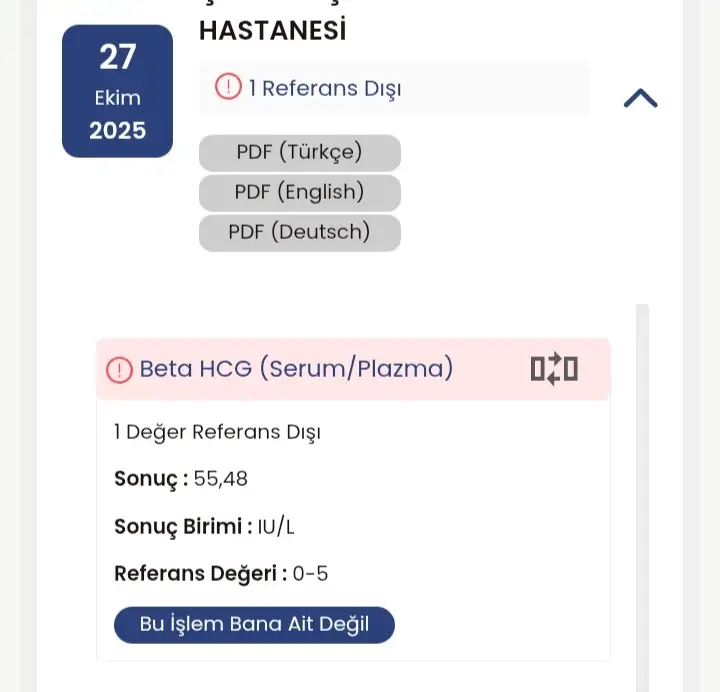
Task: Click the Sonuç value 55,48
Action: (x=221, y=479)
